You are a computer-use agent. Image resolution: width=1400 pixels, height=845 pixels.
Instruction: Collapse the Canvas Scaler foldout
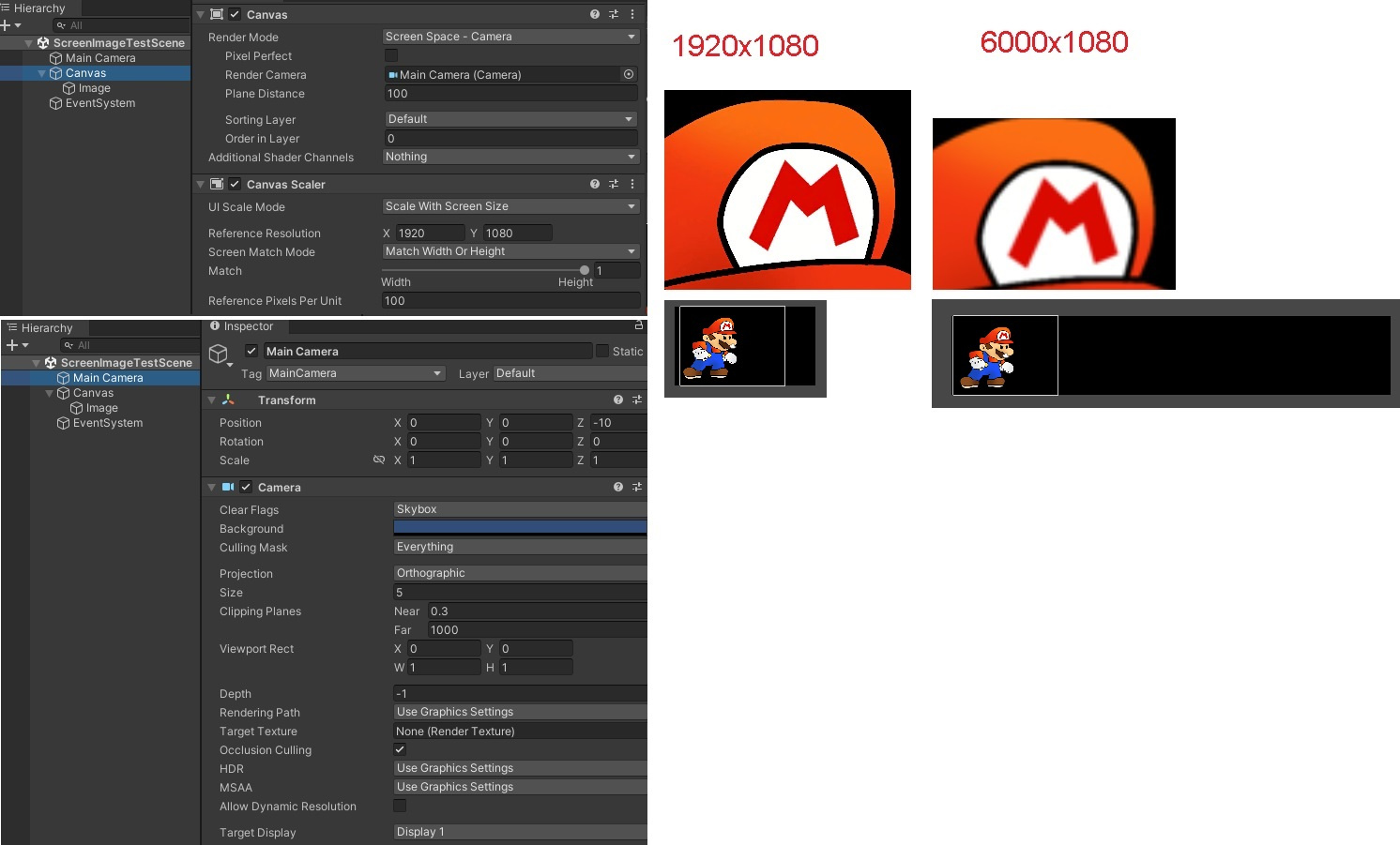click(x=201, y=184)
